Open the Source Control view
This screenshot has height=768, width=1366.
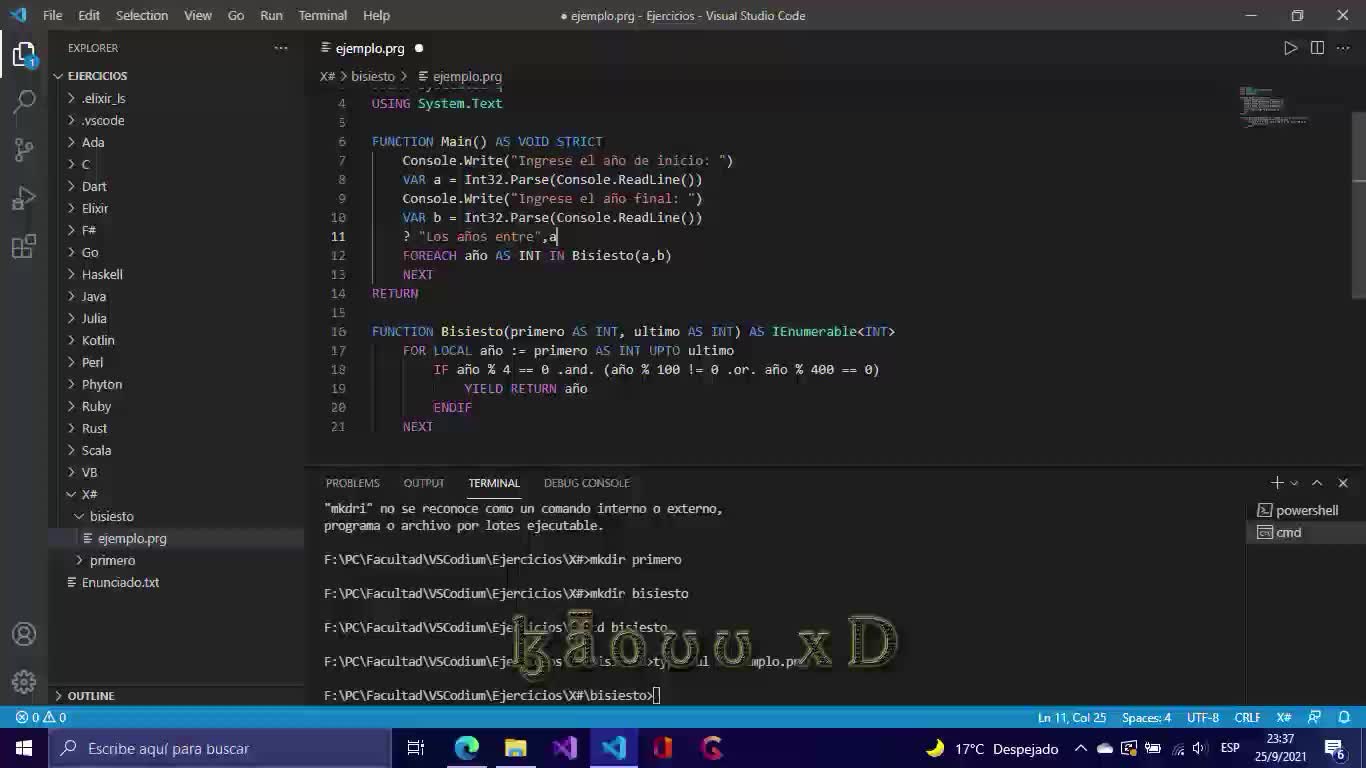point(24,150)
